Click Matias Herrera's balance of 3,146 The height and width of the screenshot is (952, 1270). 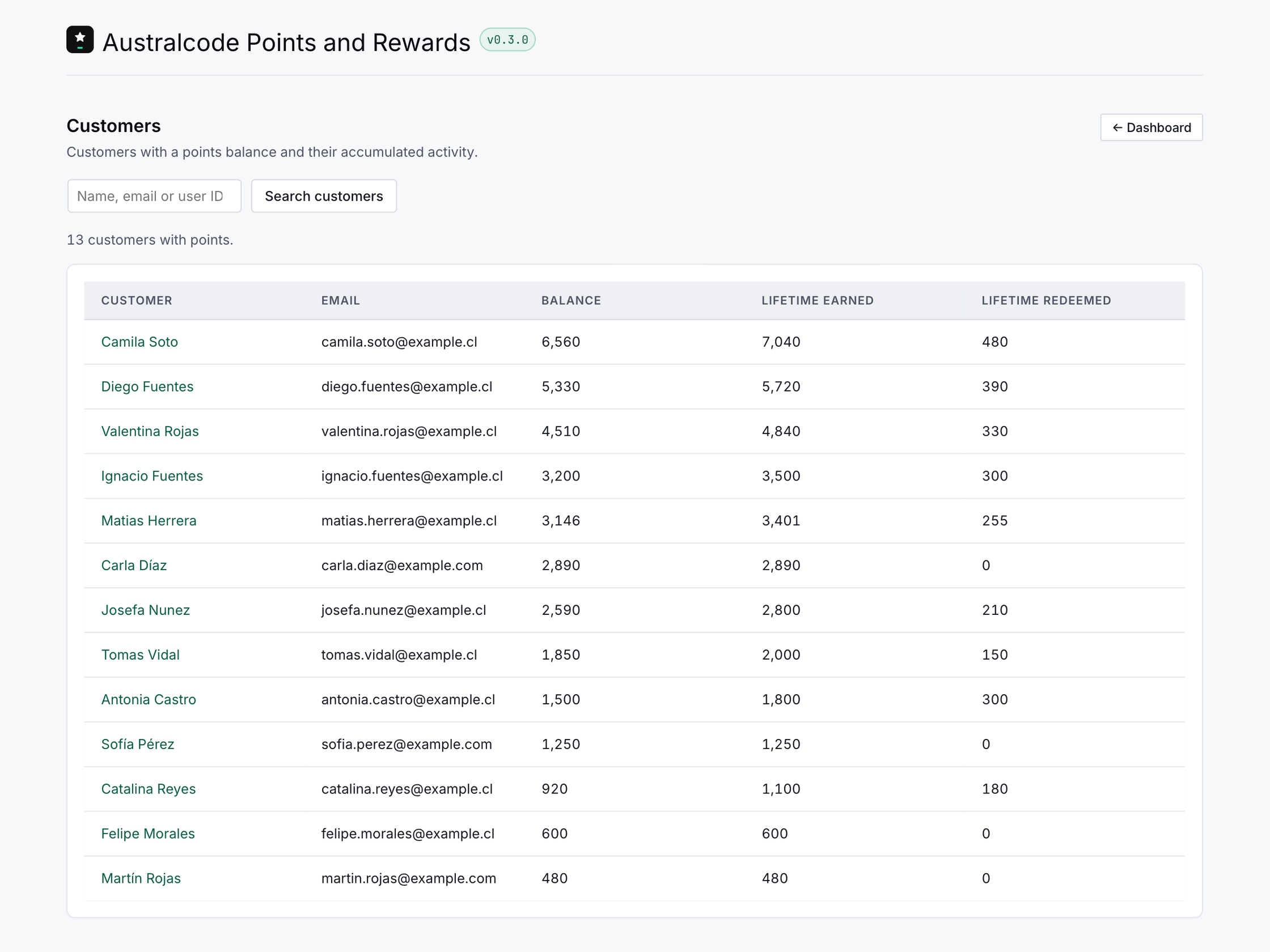(561, 521)
